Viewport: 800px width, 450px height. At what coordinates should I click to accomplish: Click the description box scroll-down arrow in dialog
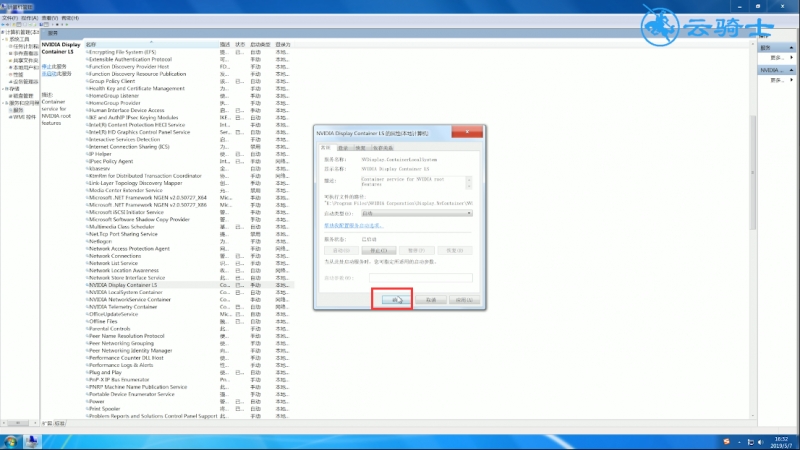click(x=469, y=186)
